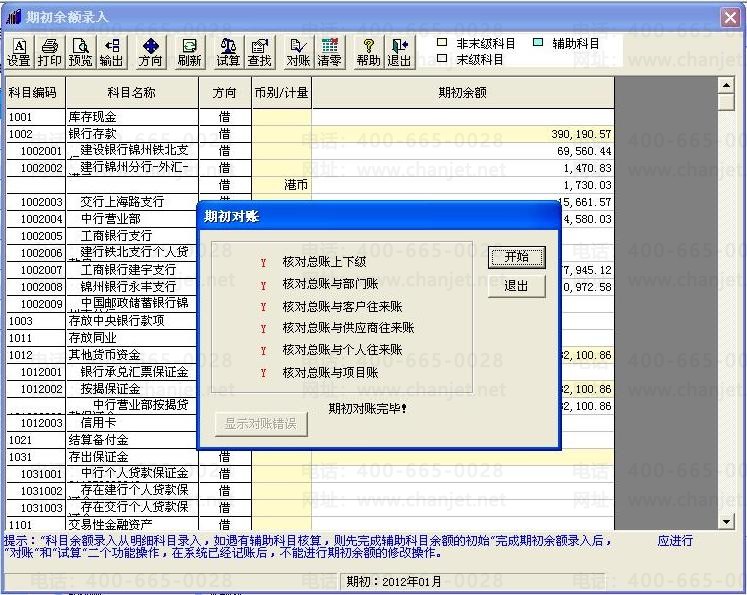The width and height of the screenshot is (747, 595).
Task: Click the 1,730.03 balance cell
Action: (x=463, y=185)
